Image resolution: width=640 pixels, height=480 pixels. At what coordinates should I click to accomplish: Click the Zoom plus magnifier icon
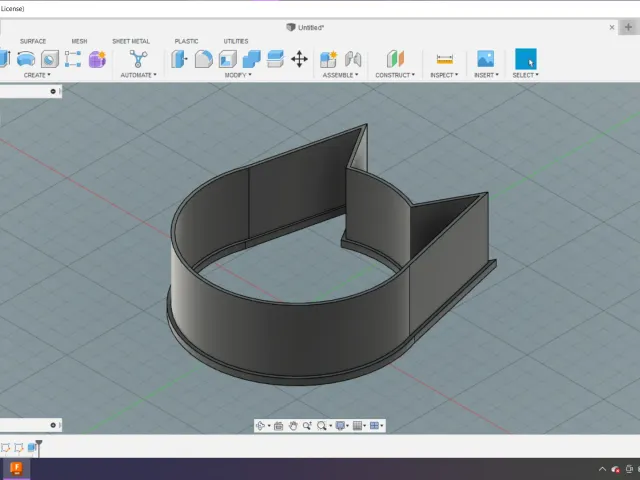coord(307,426)
